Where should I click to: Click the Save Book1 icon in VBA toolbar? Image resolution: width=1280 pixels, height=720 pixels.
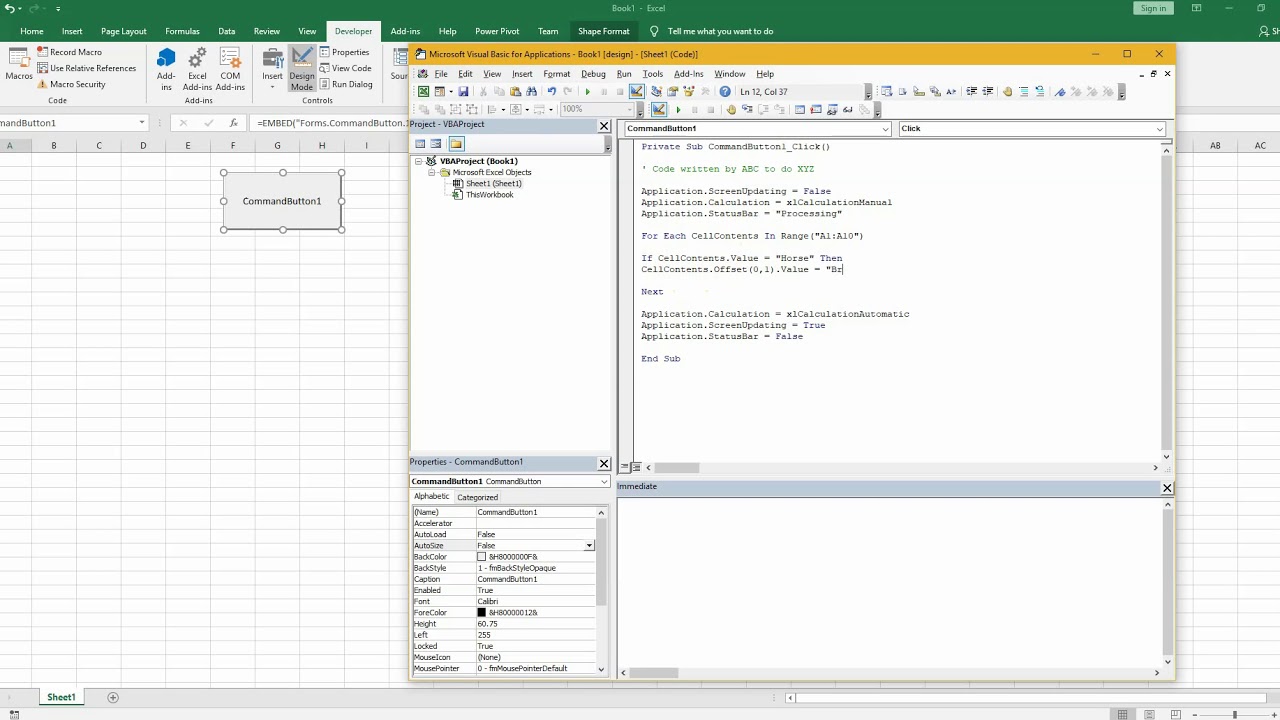tap(464, 91)
